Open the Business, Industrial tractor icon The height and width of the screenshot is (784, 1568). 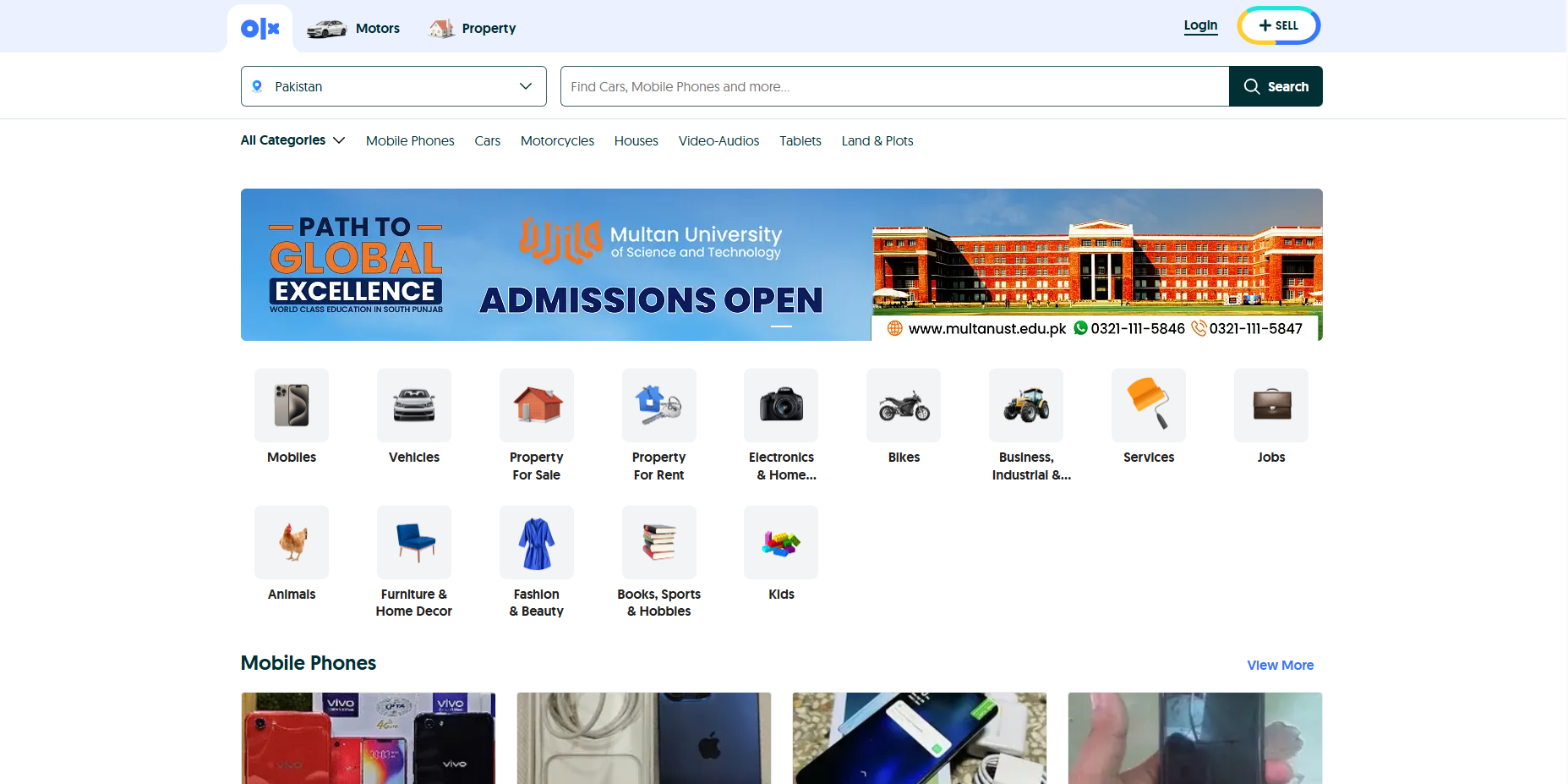(1026, 405)
